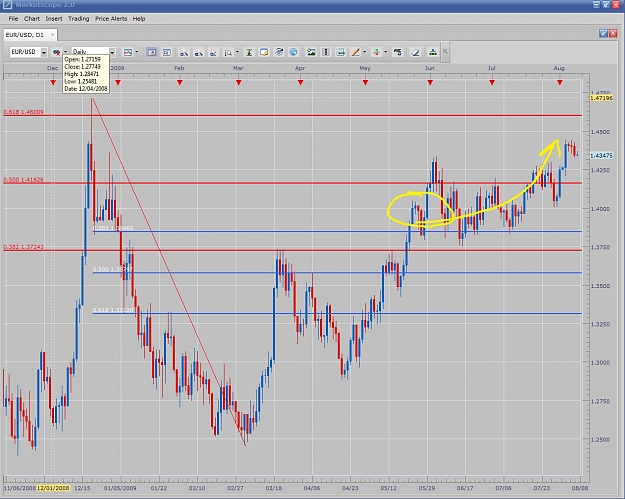Click the picture snapshot toolbar icon
The image size is (625, 499).
(311, 52)
